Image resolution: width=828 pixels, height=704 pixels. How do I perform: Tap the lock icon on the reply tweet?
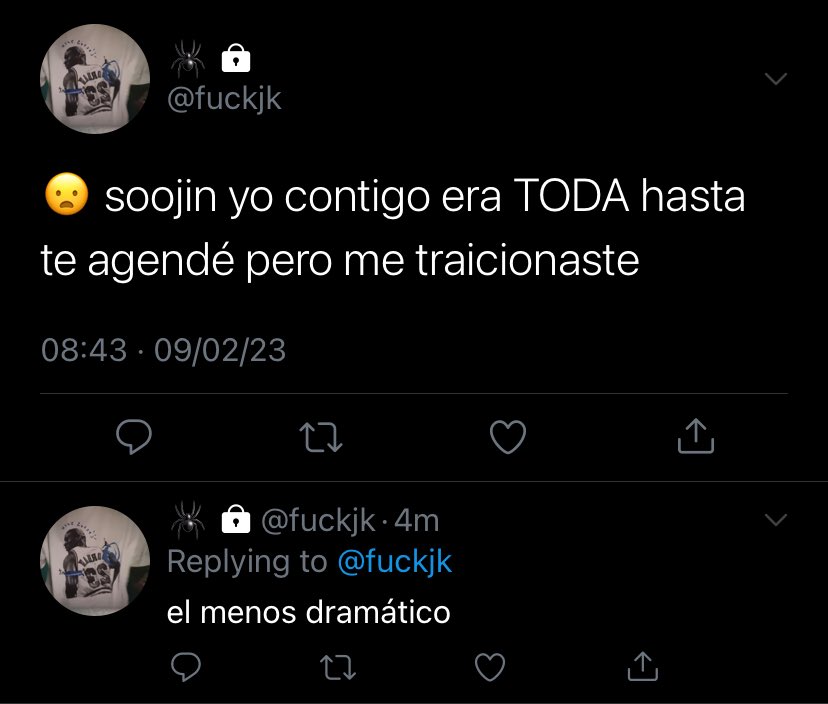pos(236,519)
